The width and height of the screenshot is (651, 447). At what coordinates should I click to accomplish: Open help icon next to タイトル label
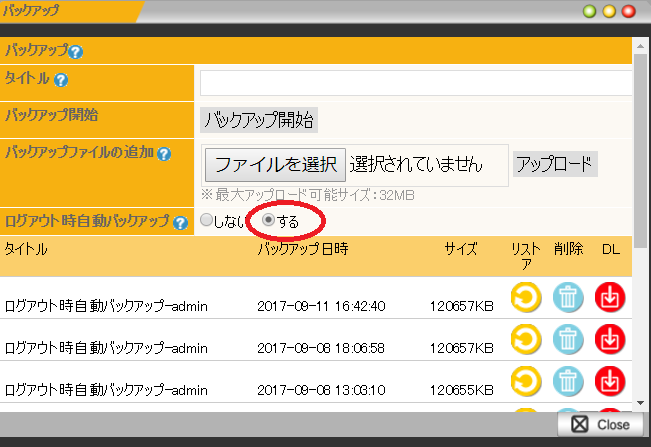[x=61, y=80]
